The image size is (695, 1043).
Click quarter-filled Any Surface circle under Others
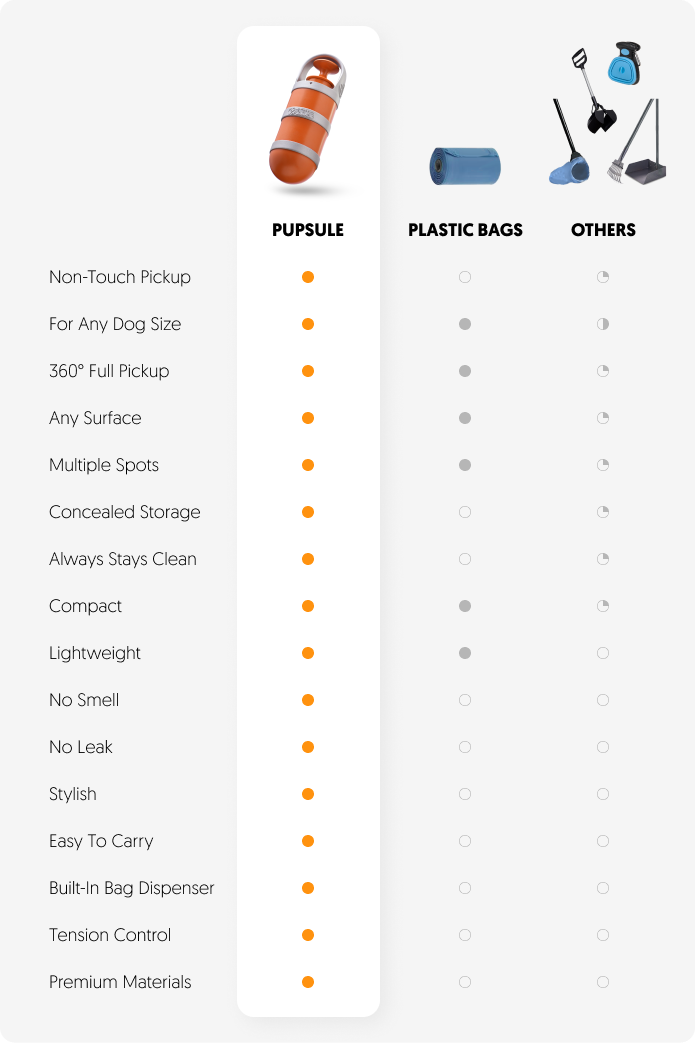[603, 418]
